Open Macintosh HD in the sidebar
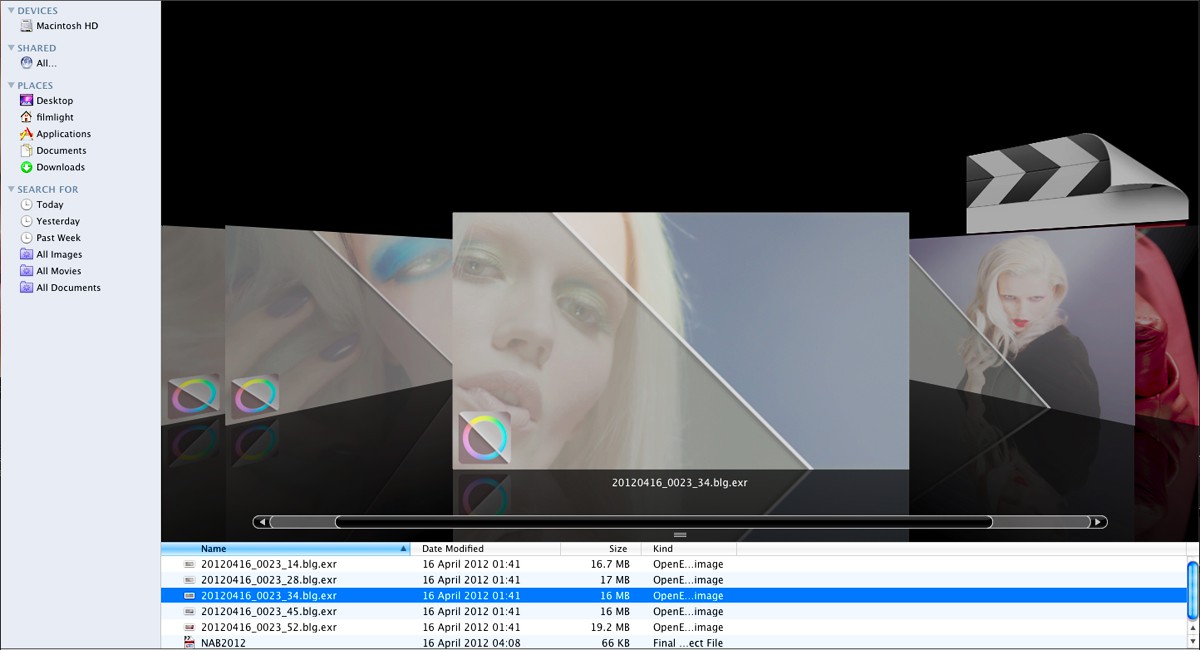 tap(66, 26)
